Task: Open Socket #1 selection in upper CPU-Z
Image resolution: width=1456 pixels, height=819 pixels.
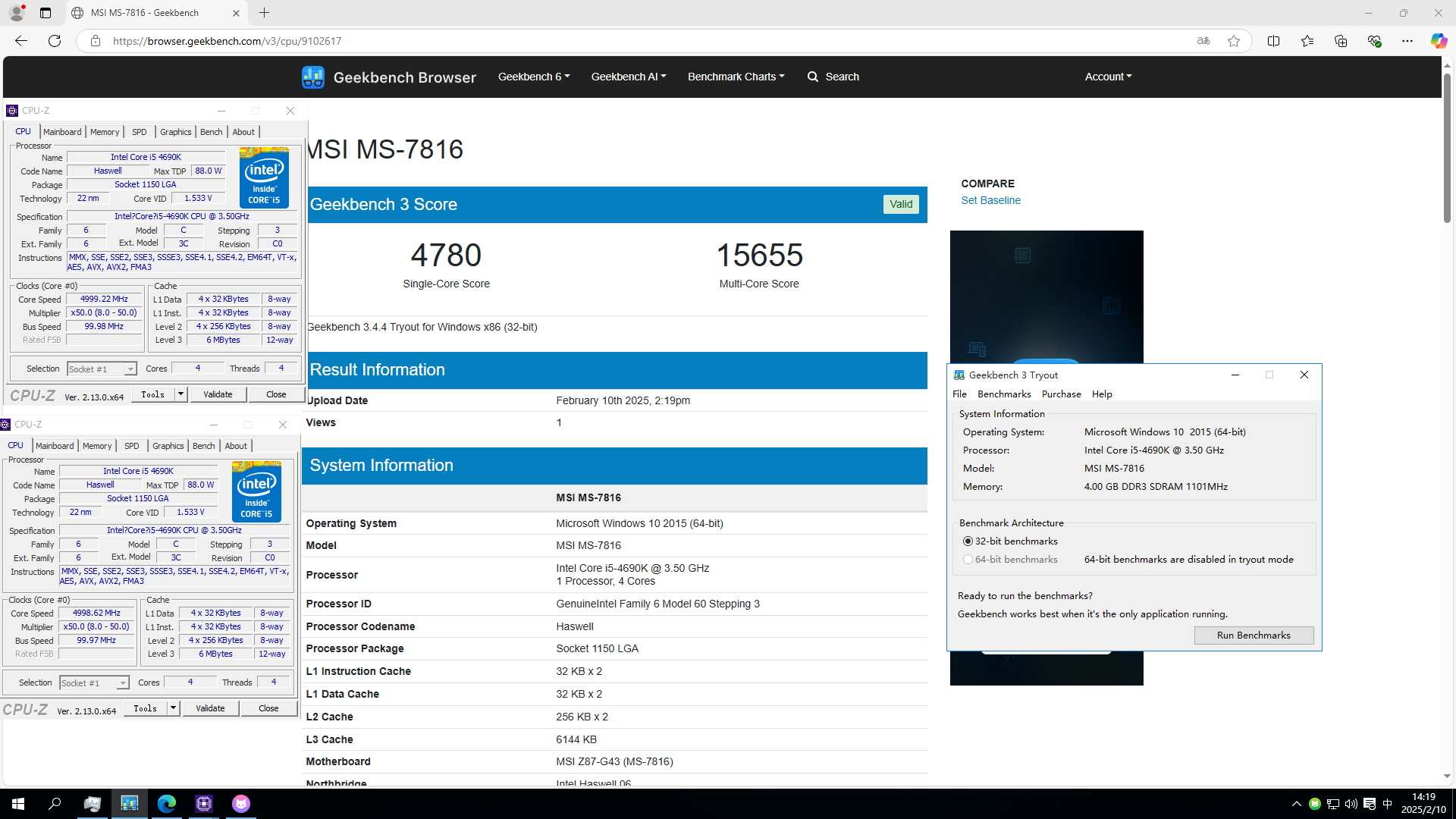Action: coord(102,369)
